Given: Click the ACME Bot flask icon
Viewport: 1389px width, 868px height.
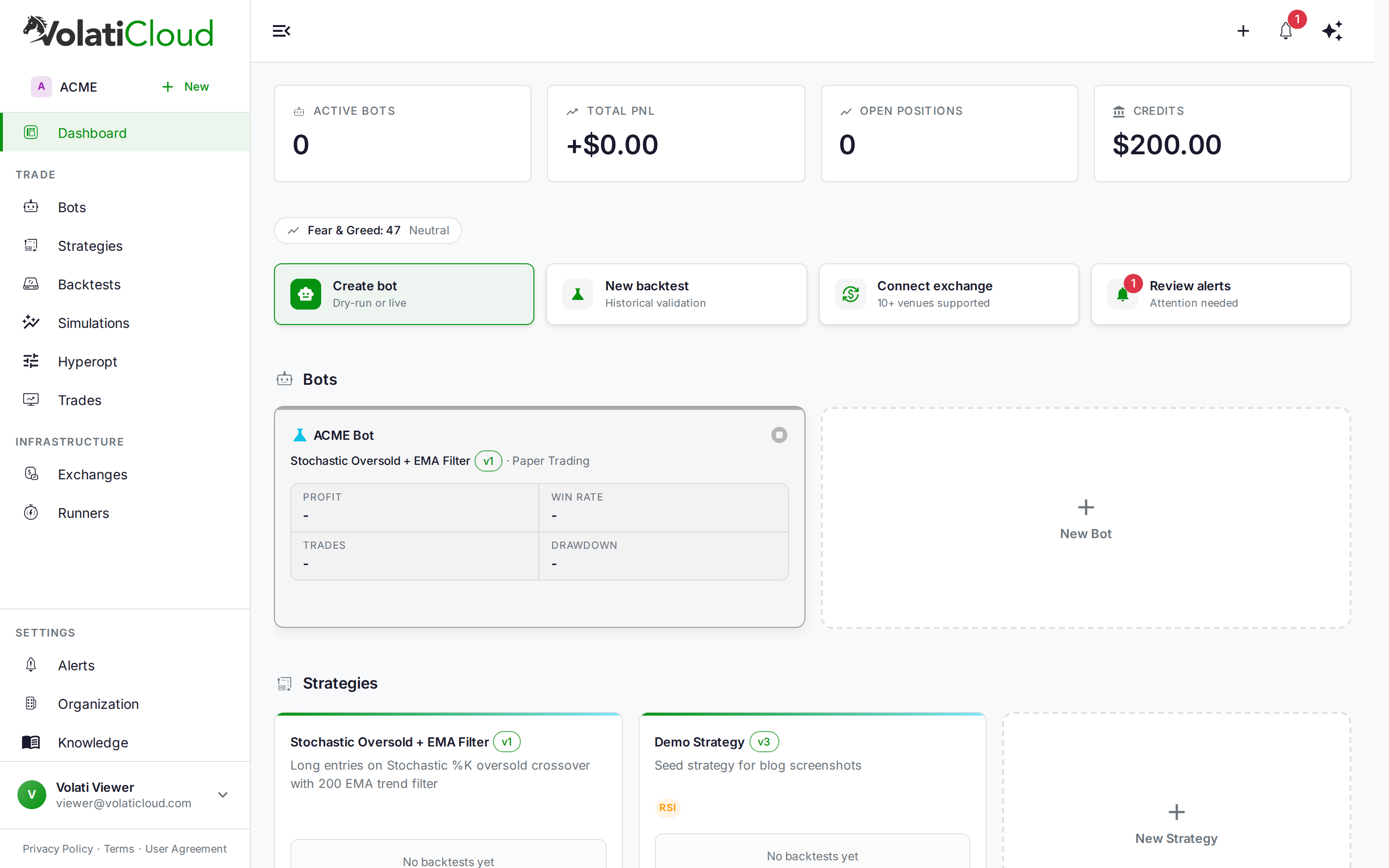Looking at the screenshot, I should 300,435.
